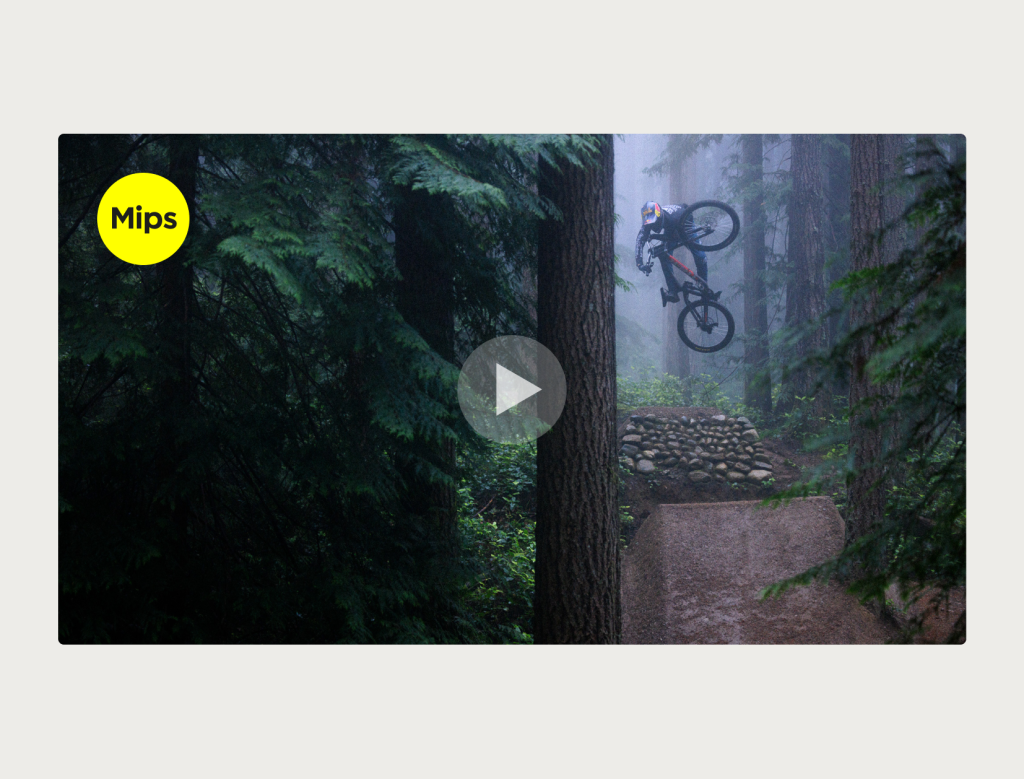Click the stacked river-rock wall
This screenshot has width=1024, height=779.
pos(696,449)
